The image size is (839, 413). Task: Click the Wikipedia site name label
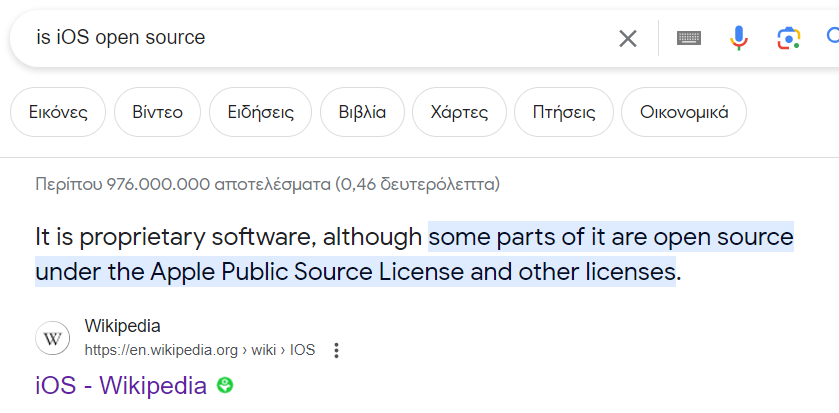pyautogui.click(x=123, y=326)
